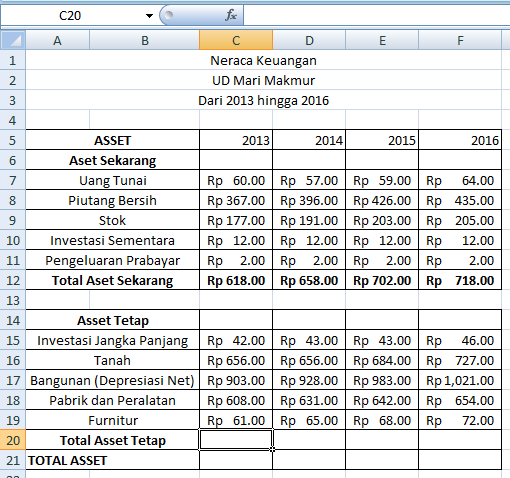
Task: Click the 'Stok' label cell
Action: pos(113,220)
